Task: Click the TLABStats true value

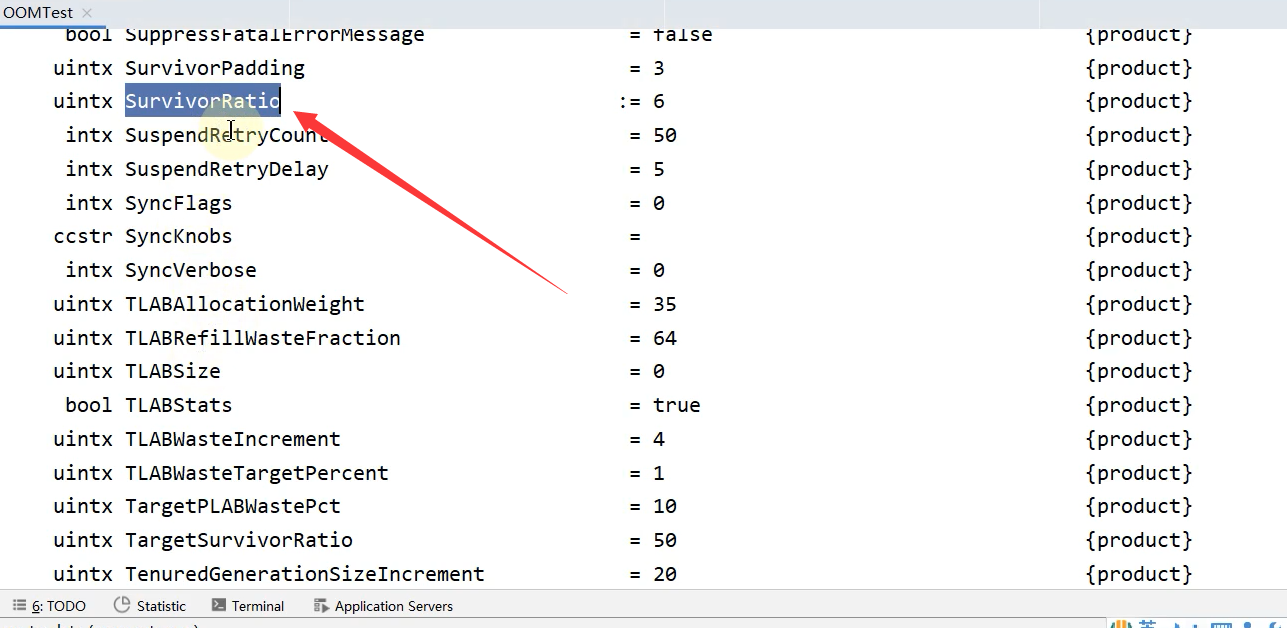Action: click(x=677, y=405)
